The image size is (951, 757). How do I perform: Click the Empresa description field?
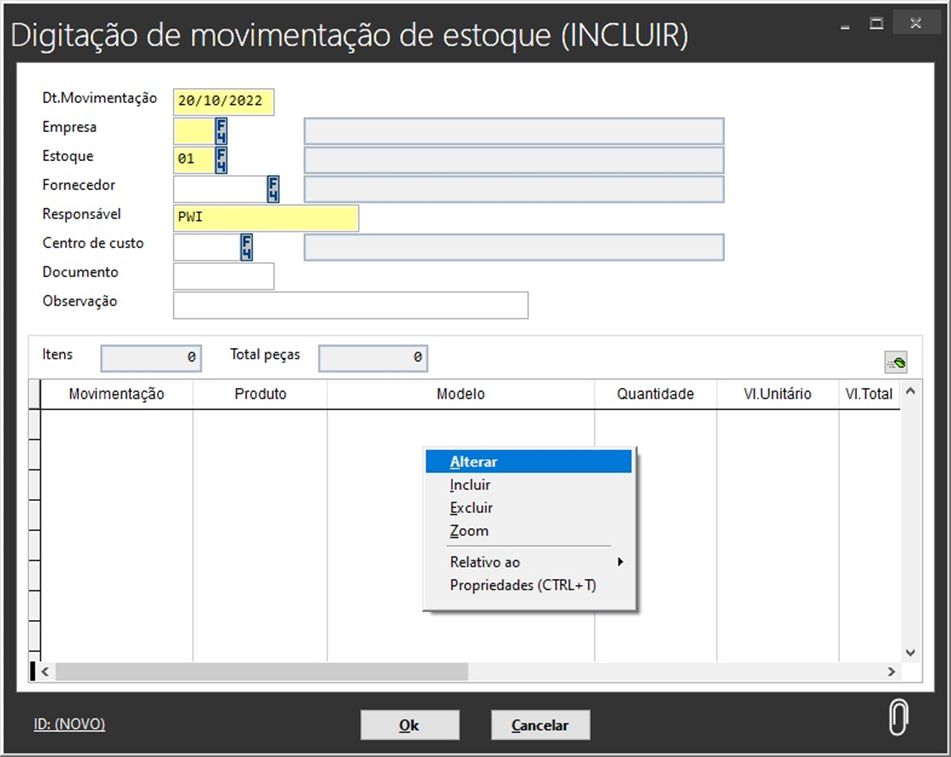[514, 131]
